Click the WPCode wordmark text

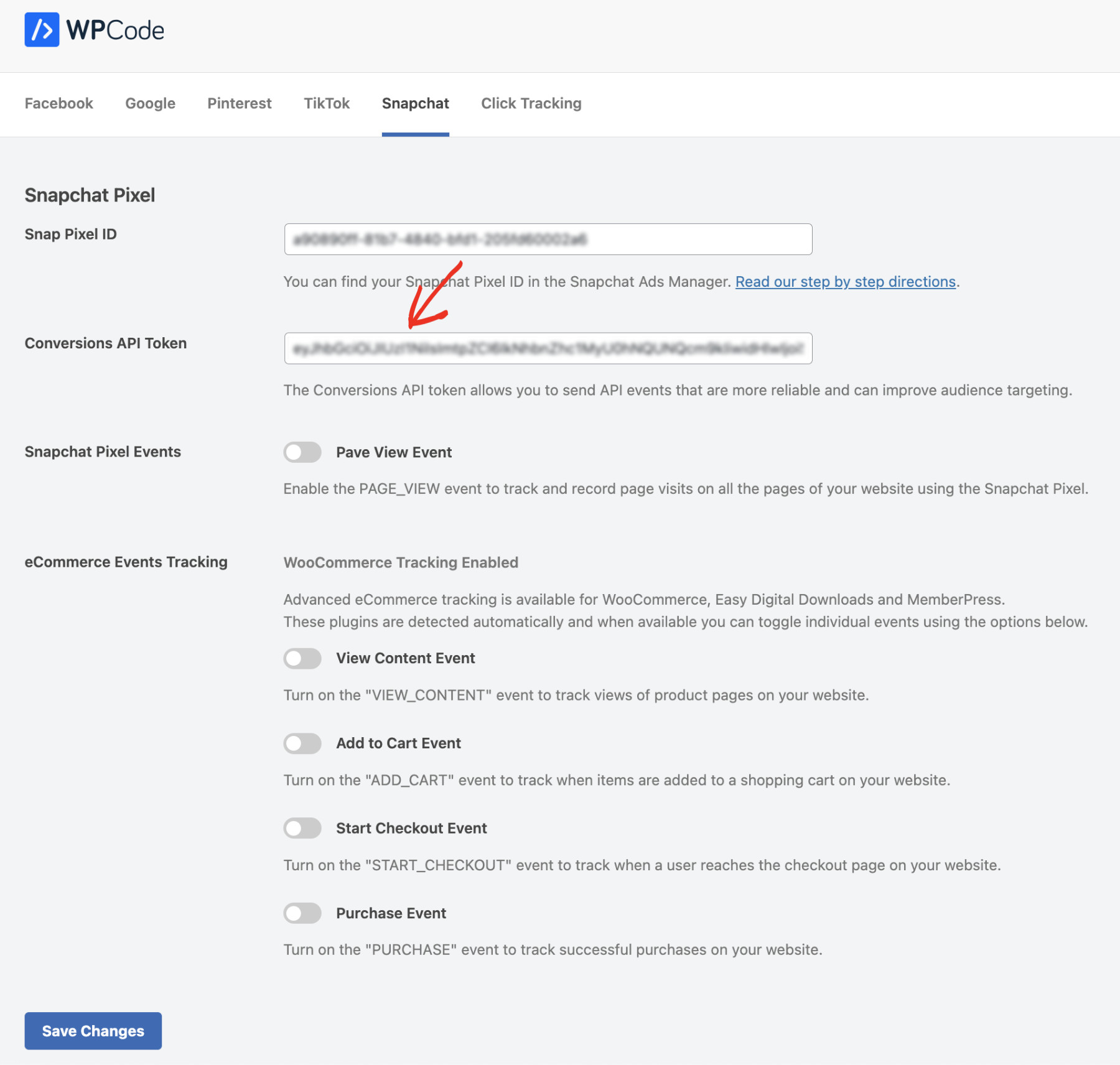(x=115, y=30)
